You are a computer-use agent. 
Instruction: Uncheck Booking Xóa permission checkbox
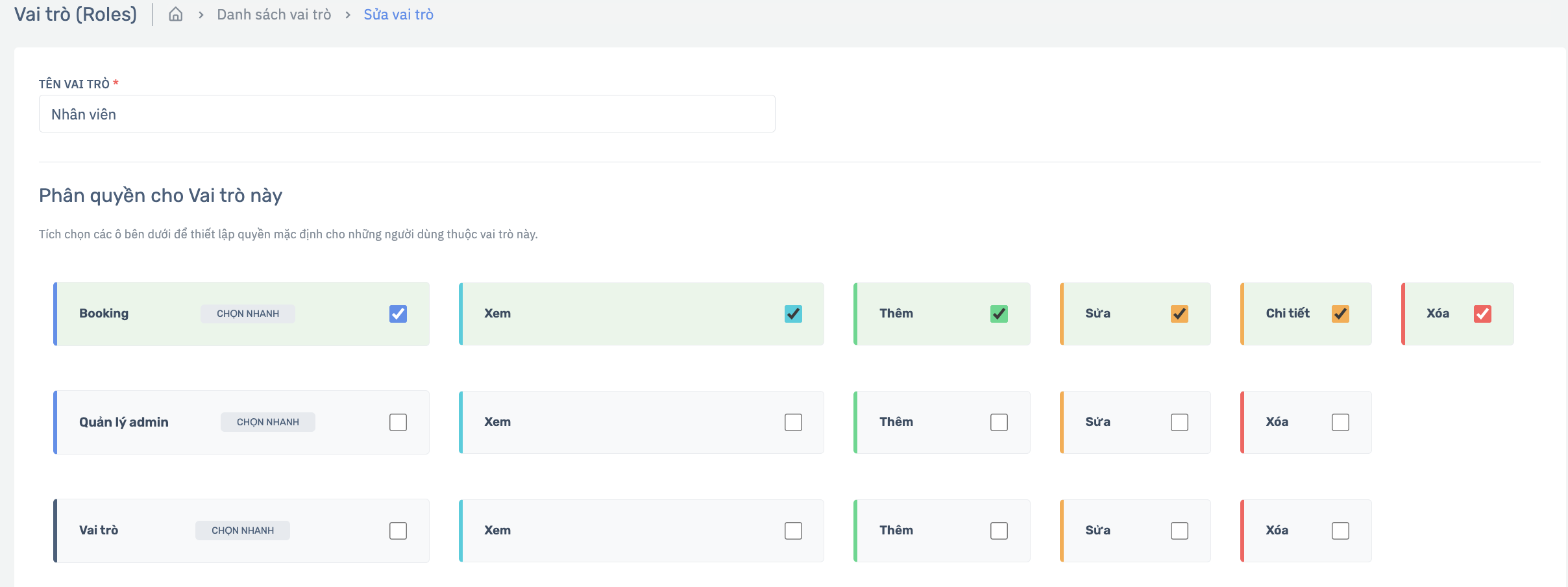coord(1482,314)
